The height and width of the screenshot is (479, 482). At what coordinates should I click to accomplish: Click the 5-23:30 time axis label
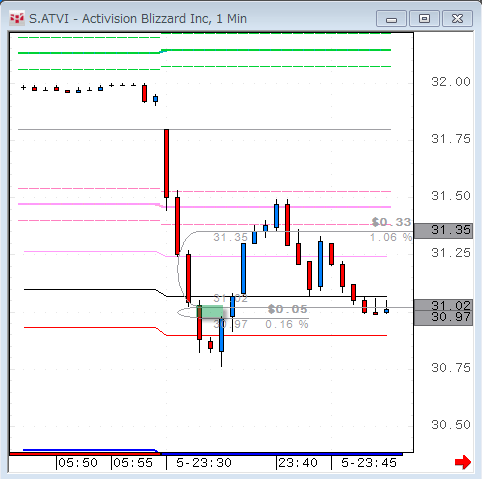click(x=204, y=463)
